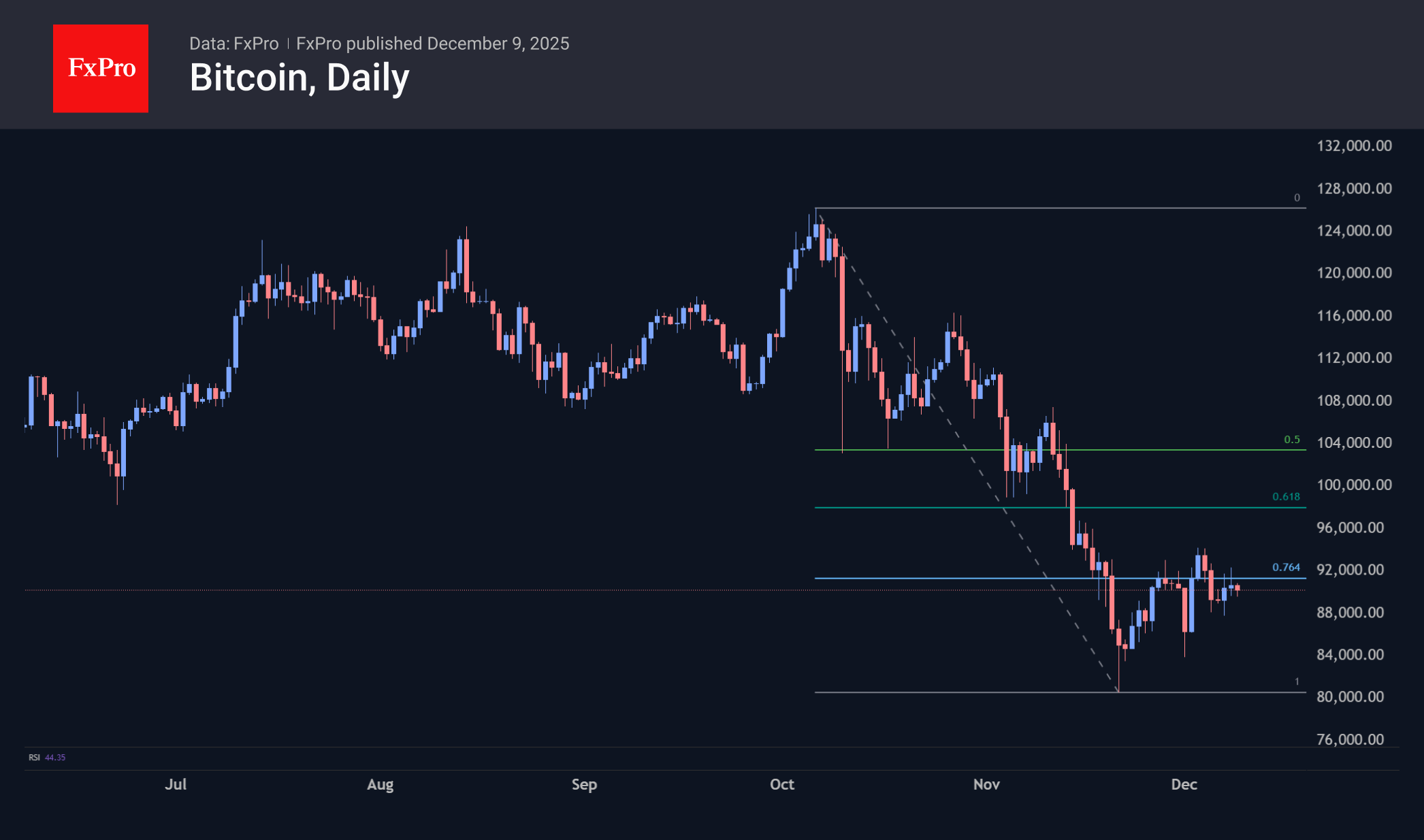Click the 76,000.00 price axis label
This screenshot has height=840, width=1424.
tap(1350, 739)
